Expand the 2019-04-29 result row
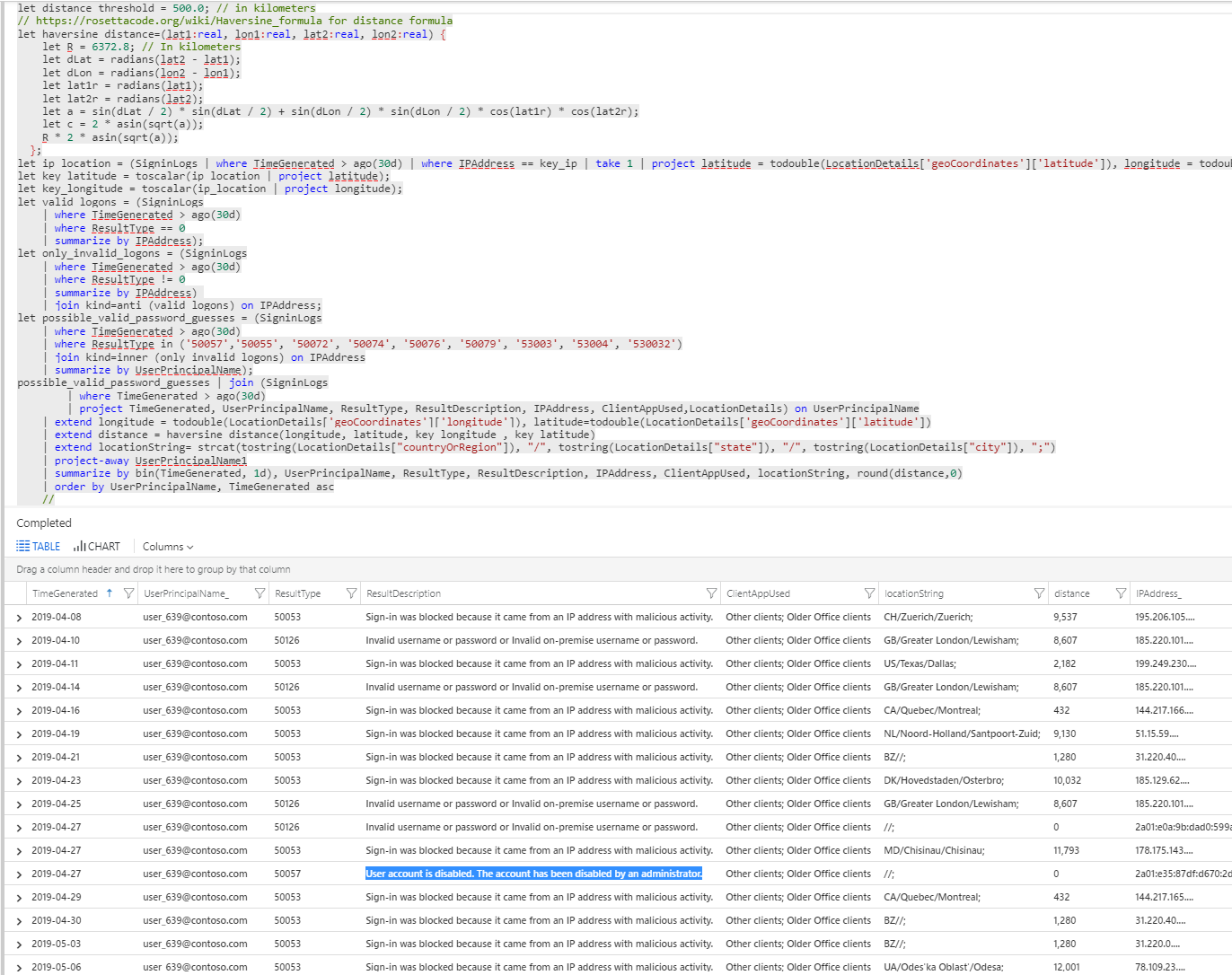Viewport: 1232px width, 975px height. (19, 898)
